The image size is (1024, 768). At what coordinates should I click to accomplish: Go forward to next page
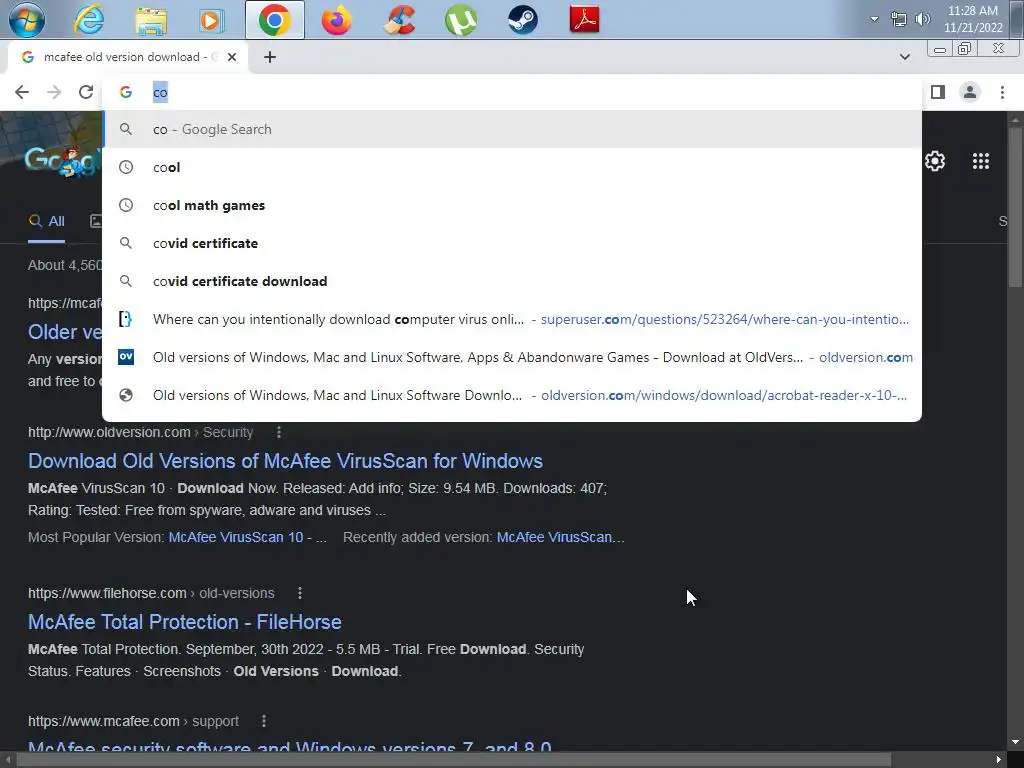click(x=54, y=92)
